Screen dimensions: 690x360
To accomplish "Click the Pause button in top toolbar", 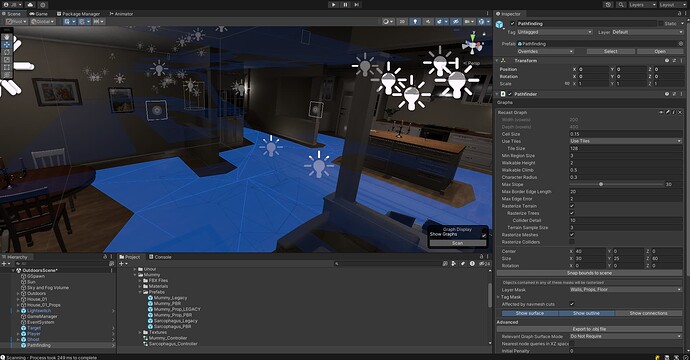I will [345, 4].
